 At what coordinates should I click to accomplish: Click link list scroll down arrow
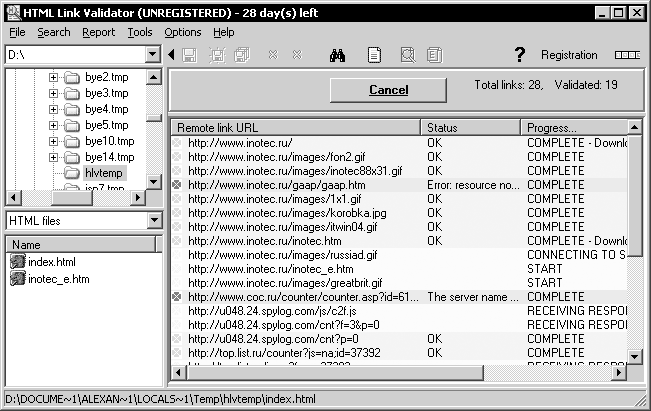pyautogui.click(x=634, y=356)
